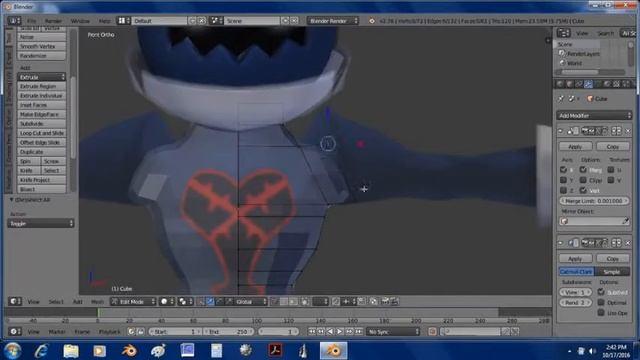Click the Merge Limit value field
This screenshot has height=360, width=640.
[594, 201]
